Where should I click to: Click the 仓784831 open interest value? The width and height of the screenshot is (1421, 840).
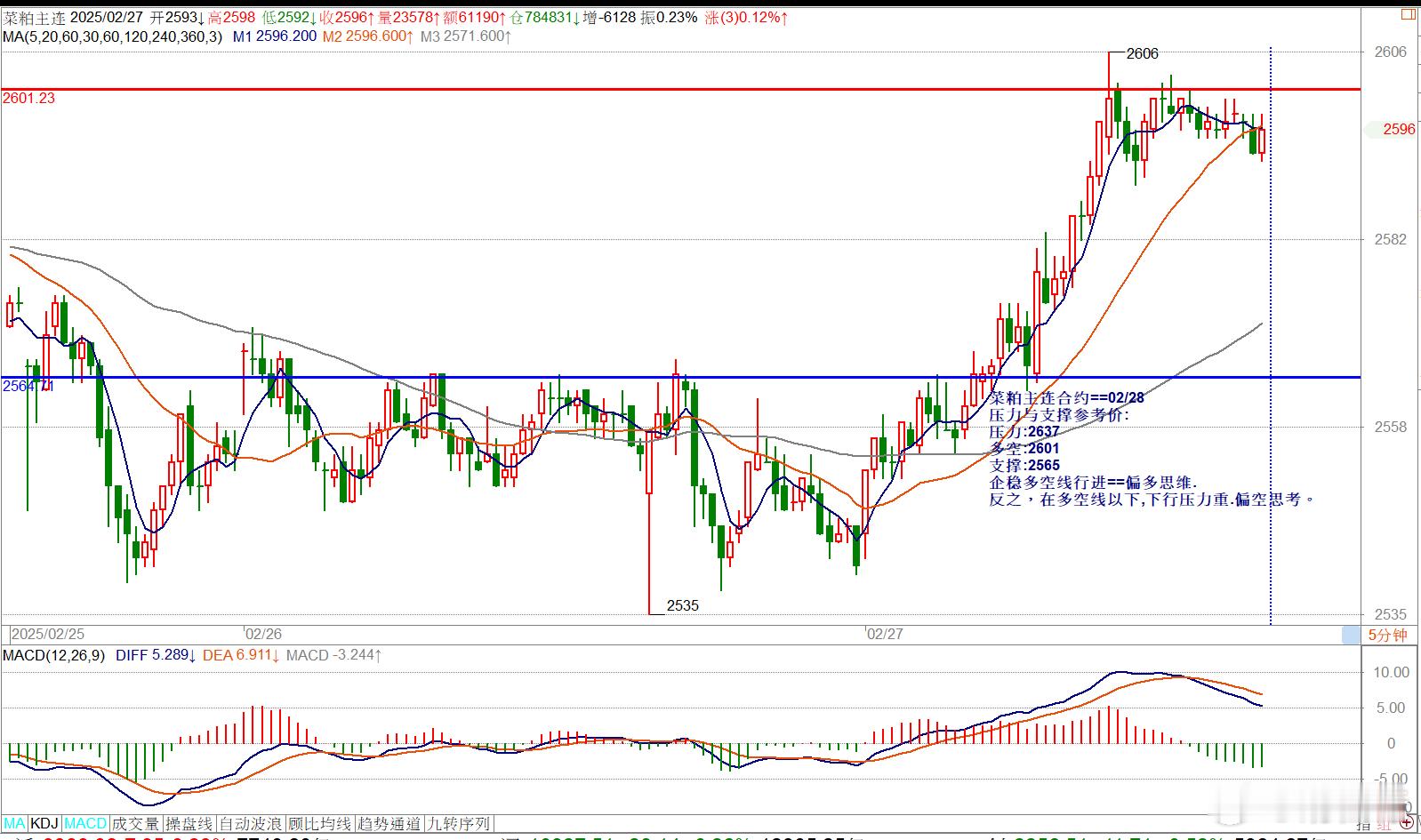(543, 17)
